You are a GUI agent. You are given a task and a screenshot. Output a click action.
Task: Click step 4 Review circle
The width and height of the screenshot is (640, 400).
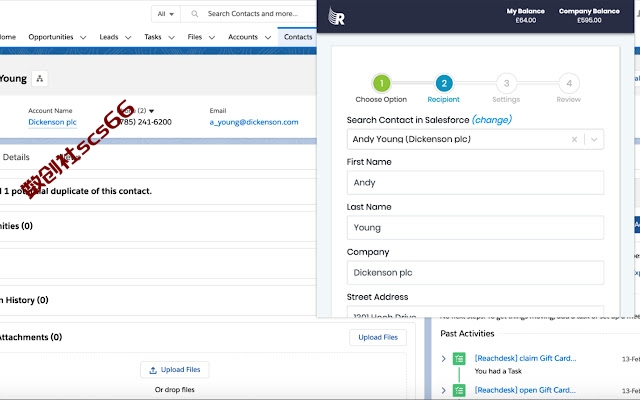coord(569,83)
